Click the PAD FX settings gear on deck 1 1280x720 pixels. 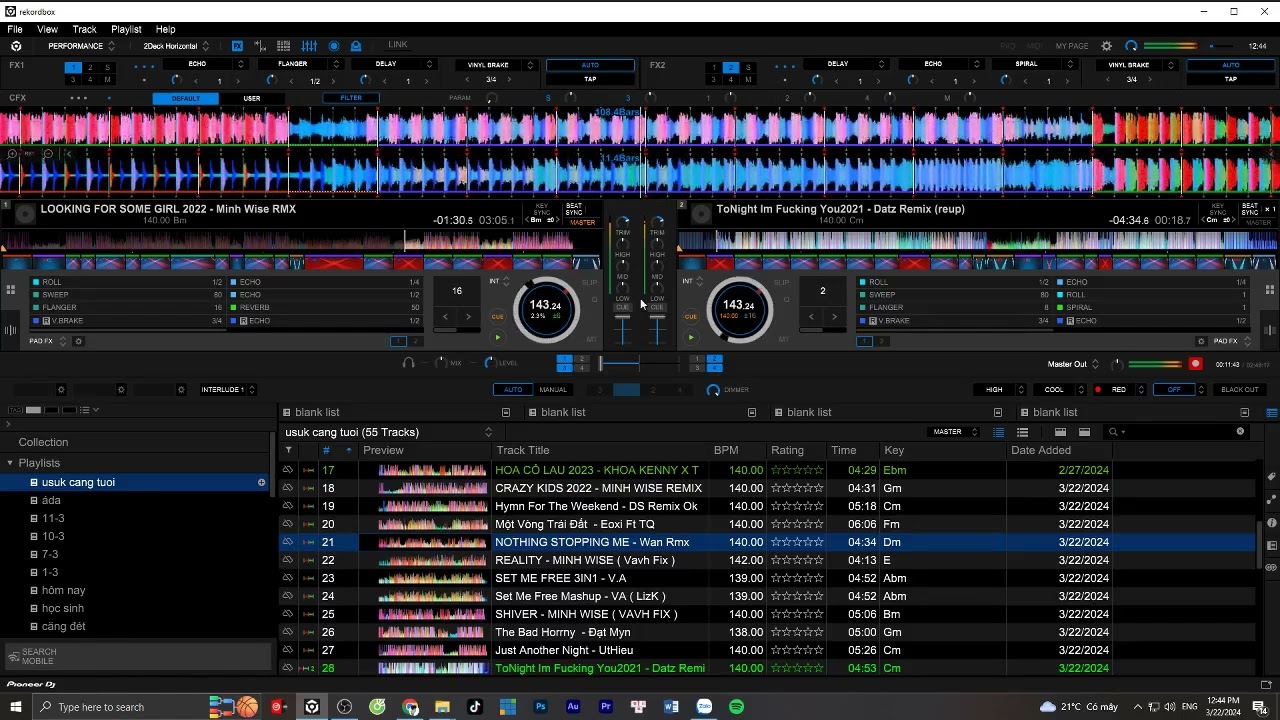79,341
